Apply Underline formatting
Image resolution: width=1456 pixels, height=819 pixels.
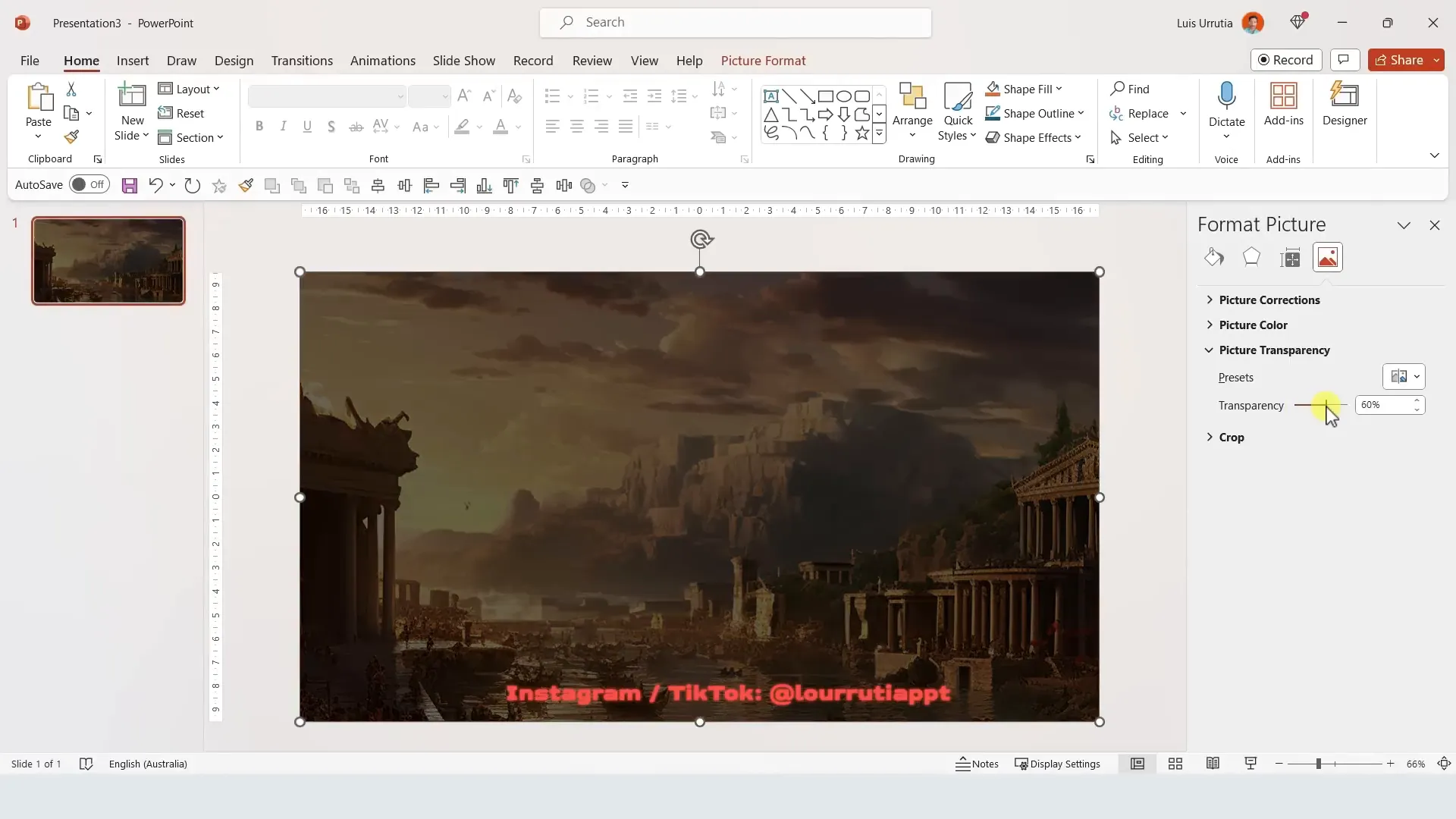307,127
